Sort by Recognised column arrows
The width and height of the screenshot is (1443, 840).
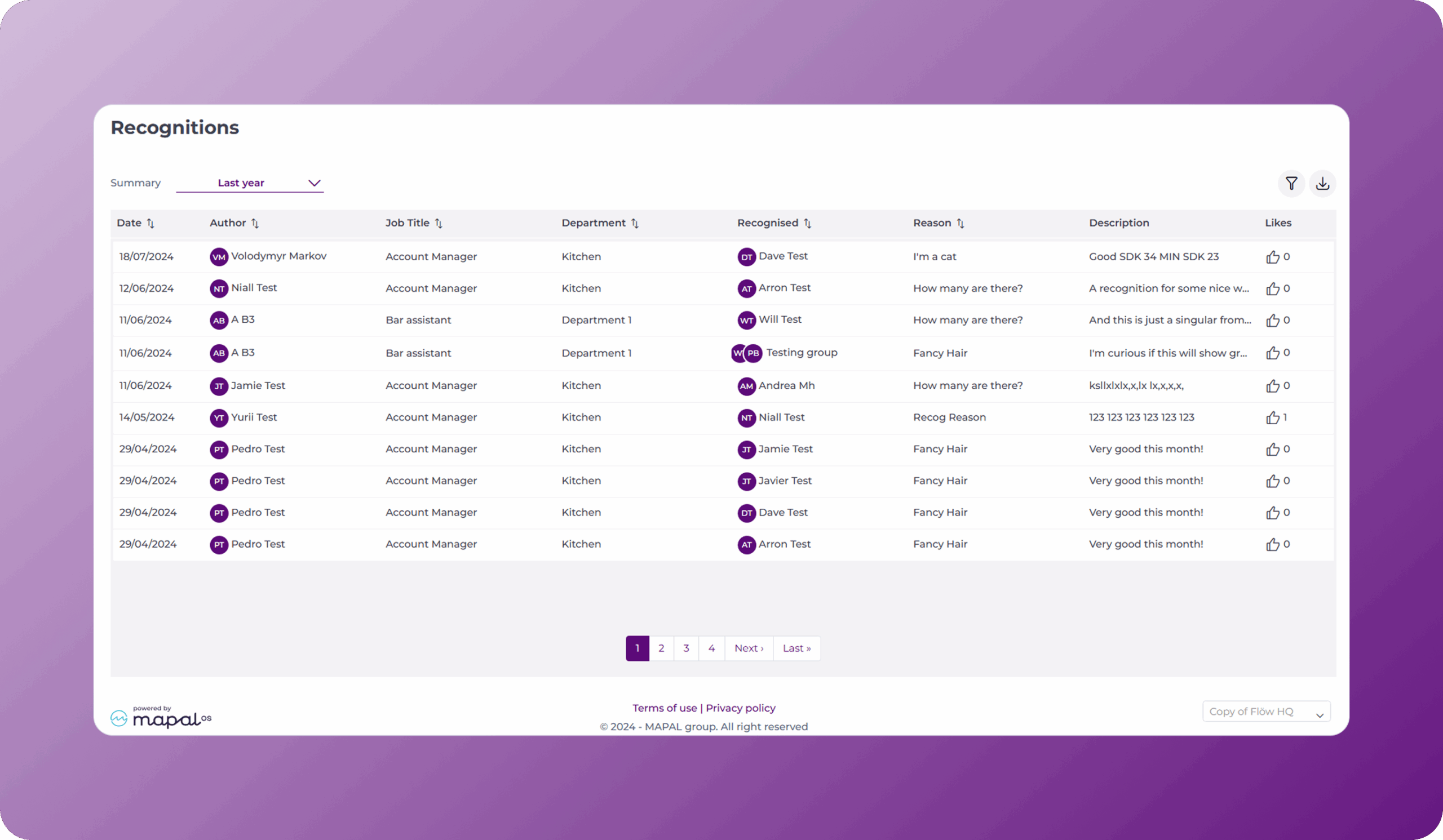click(807, 223)
